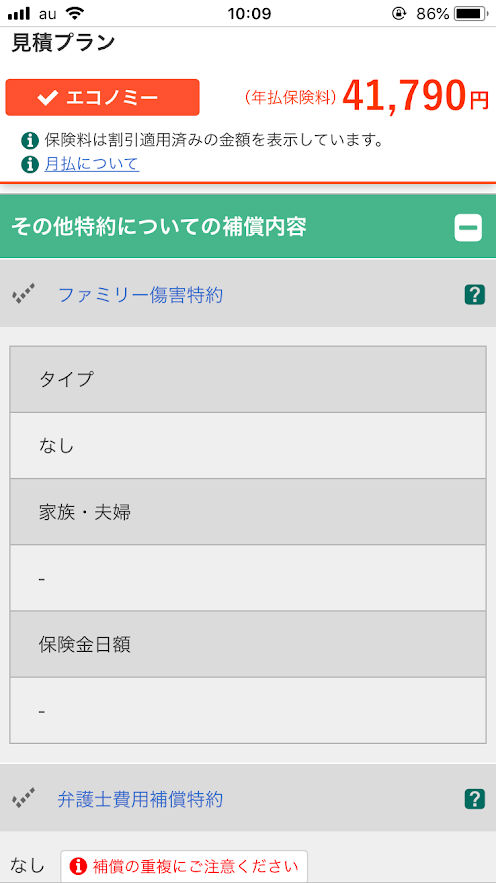Image resolution: width=496 pixels, height=883 pixels.
Task: Tap the 年払保険料 41,790円 amount
Action: click(367, 97)
